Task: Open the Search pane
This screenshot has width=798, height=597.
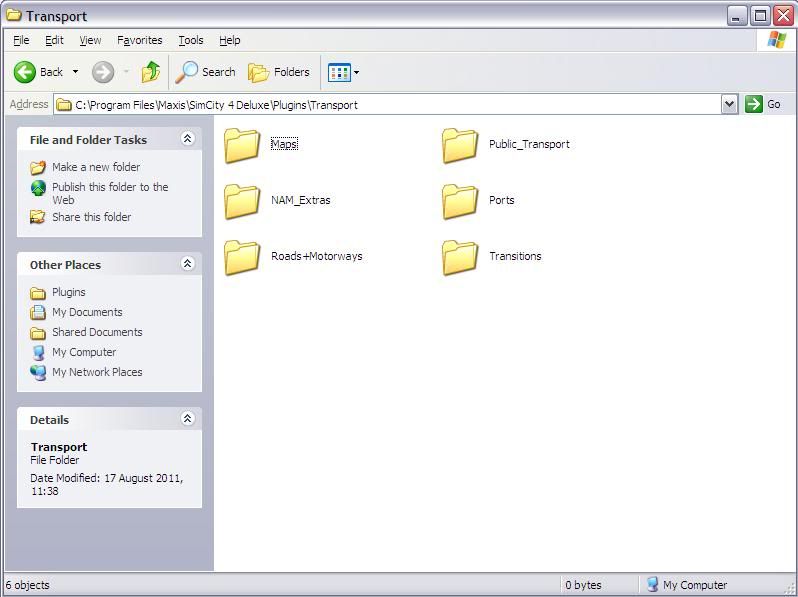Action: coord(205,72)
